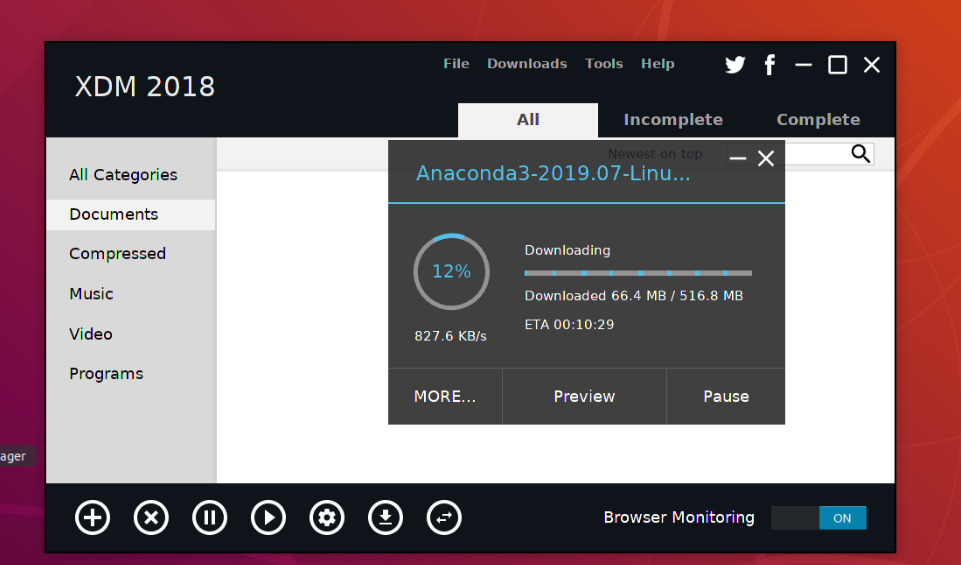Open the Tools menu
Viewport: 961px width, 565px height.
604,64
